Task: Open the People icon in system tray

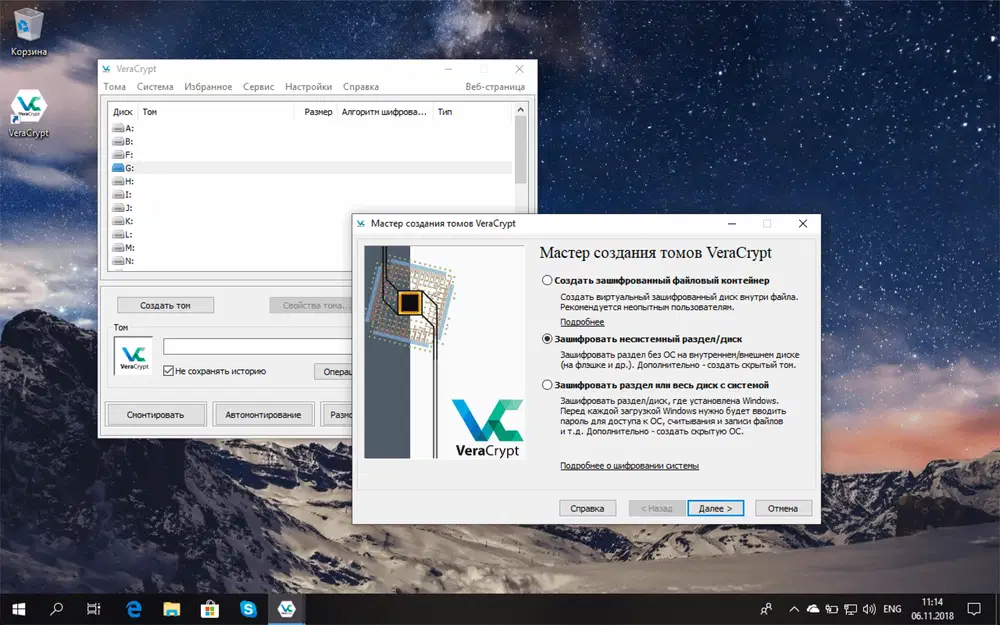Action: (x=767, y=609)
